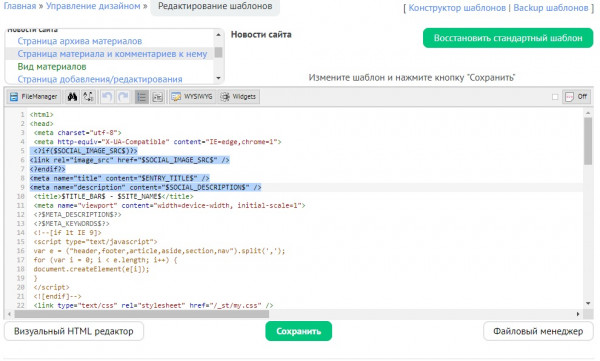Image resolution: width=600 pixels, height=361 pixels.
Task: Open Файловый менеджер button
Action: click(x=538, y=331)
